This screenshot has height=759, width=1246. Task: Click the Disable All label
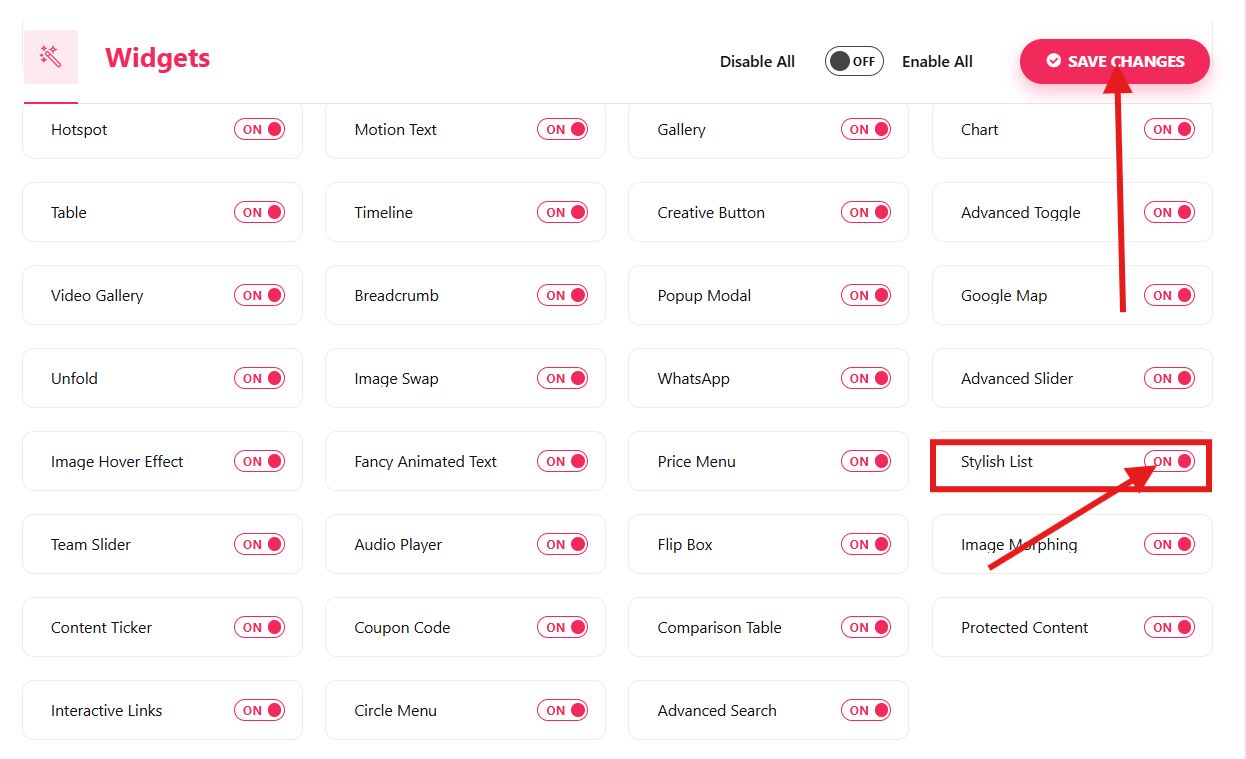[757, 62]
